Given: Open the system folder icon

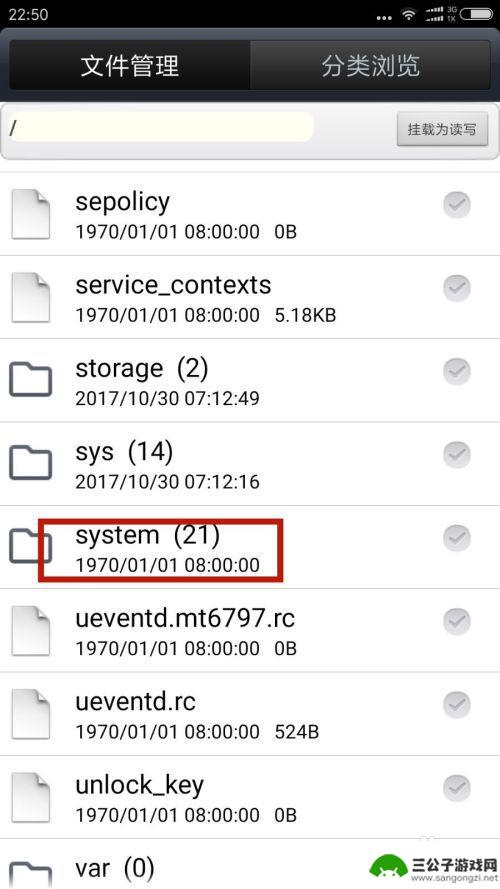Looking at the screenshot, I should pyautogui.click(x=31, y=546).
